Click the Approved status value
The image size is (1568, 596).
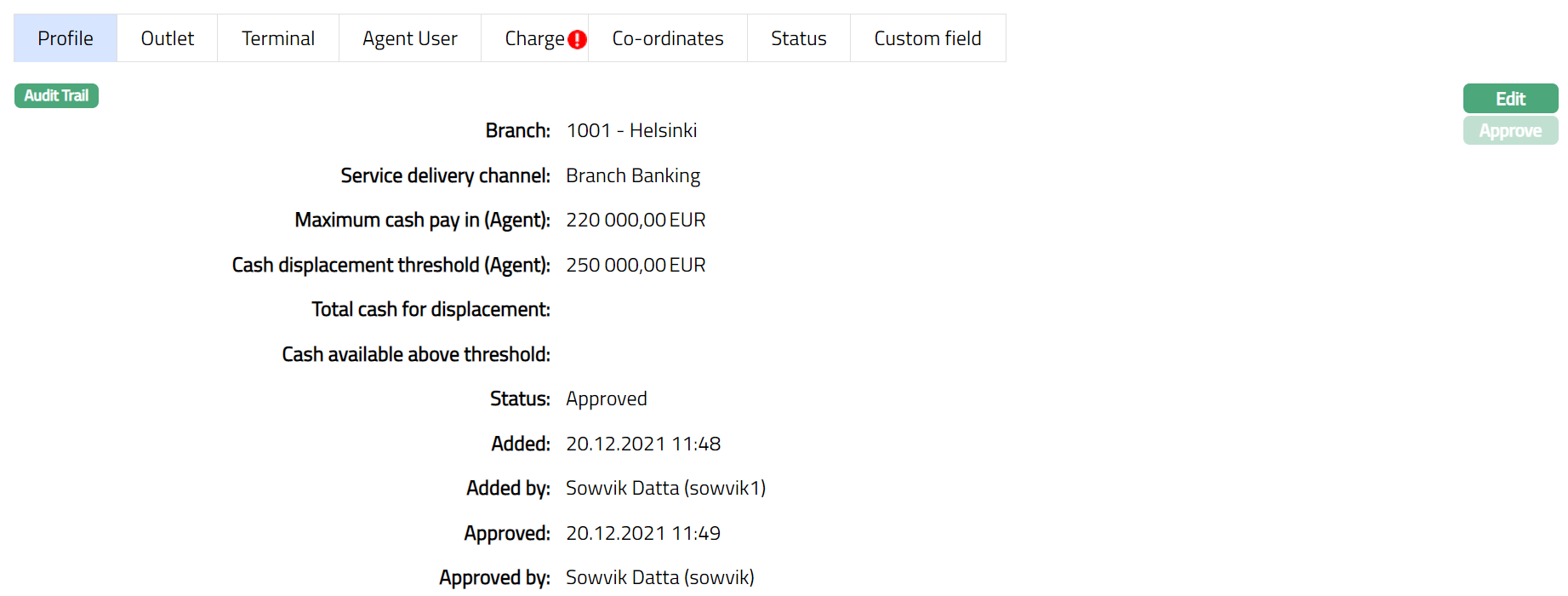tap(607, 398)
